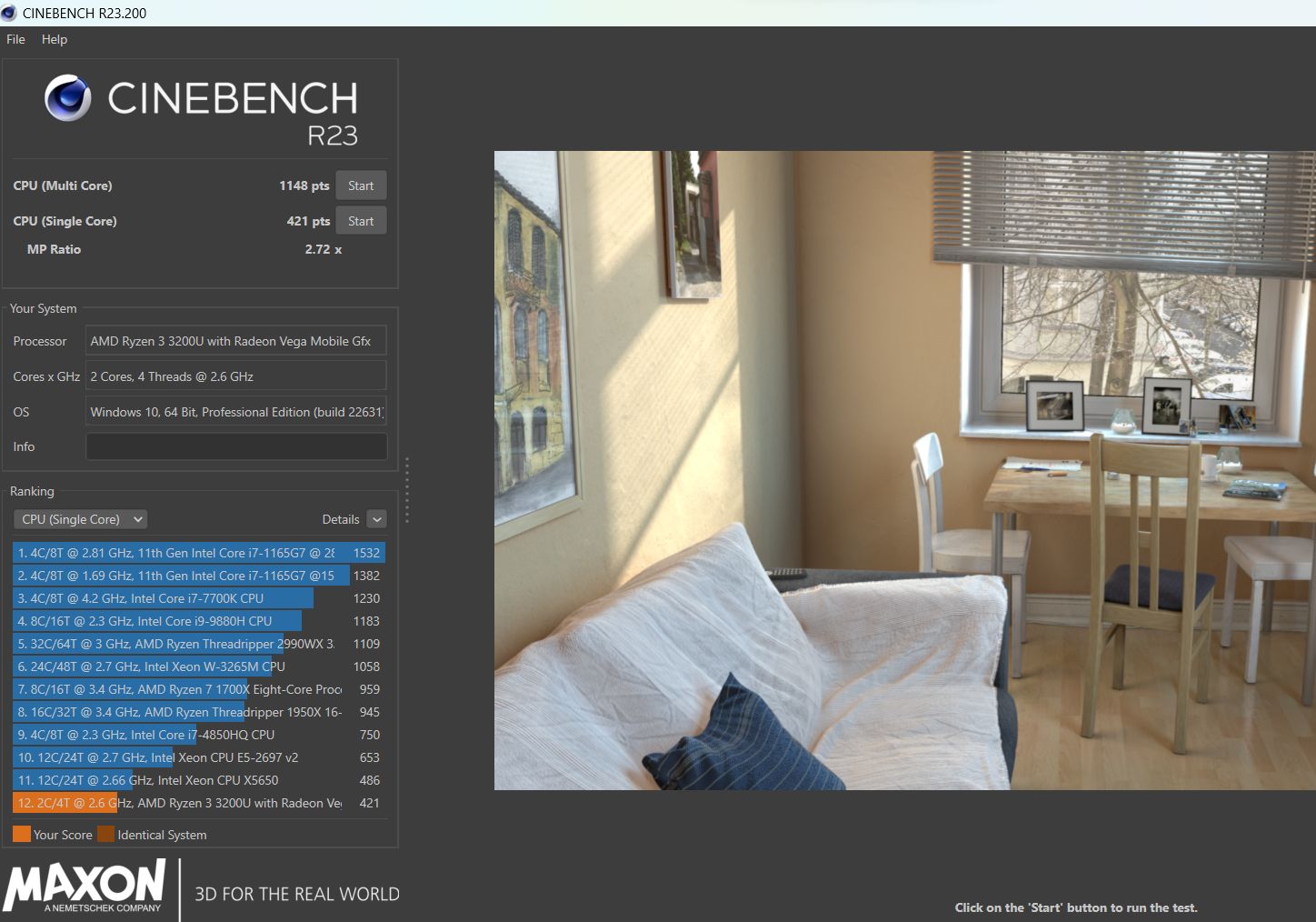Viewport: 1316px width, 922px height.
Task: Click the Cores x GHz field
Action: (236, 376)
